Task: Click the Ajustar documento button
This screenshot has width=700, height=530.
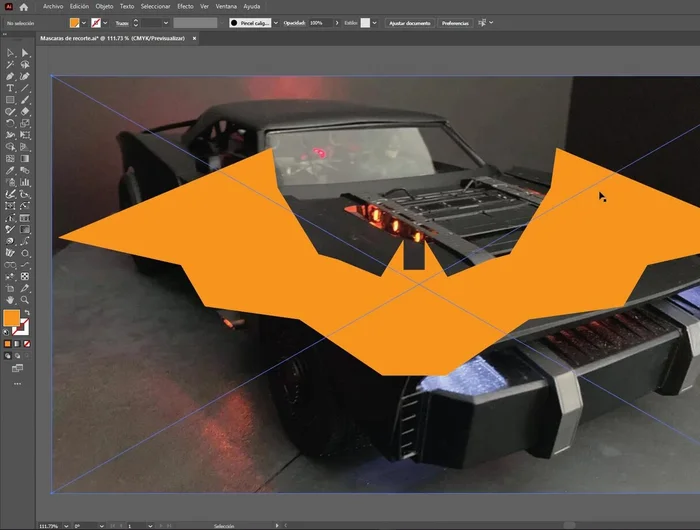Action: pyautogui.click(x=409, y=22)
